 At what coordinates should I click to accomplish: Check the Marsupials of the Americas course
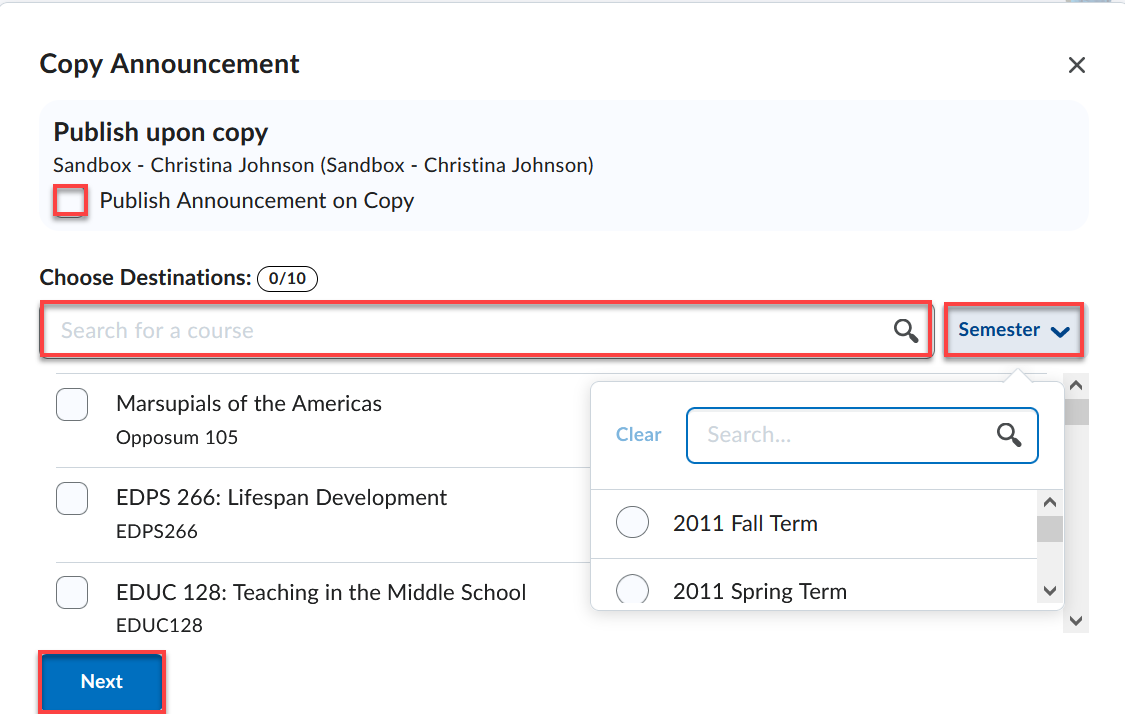(x=72, y=405)
